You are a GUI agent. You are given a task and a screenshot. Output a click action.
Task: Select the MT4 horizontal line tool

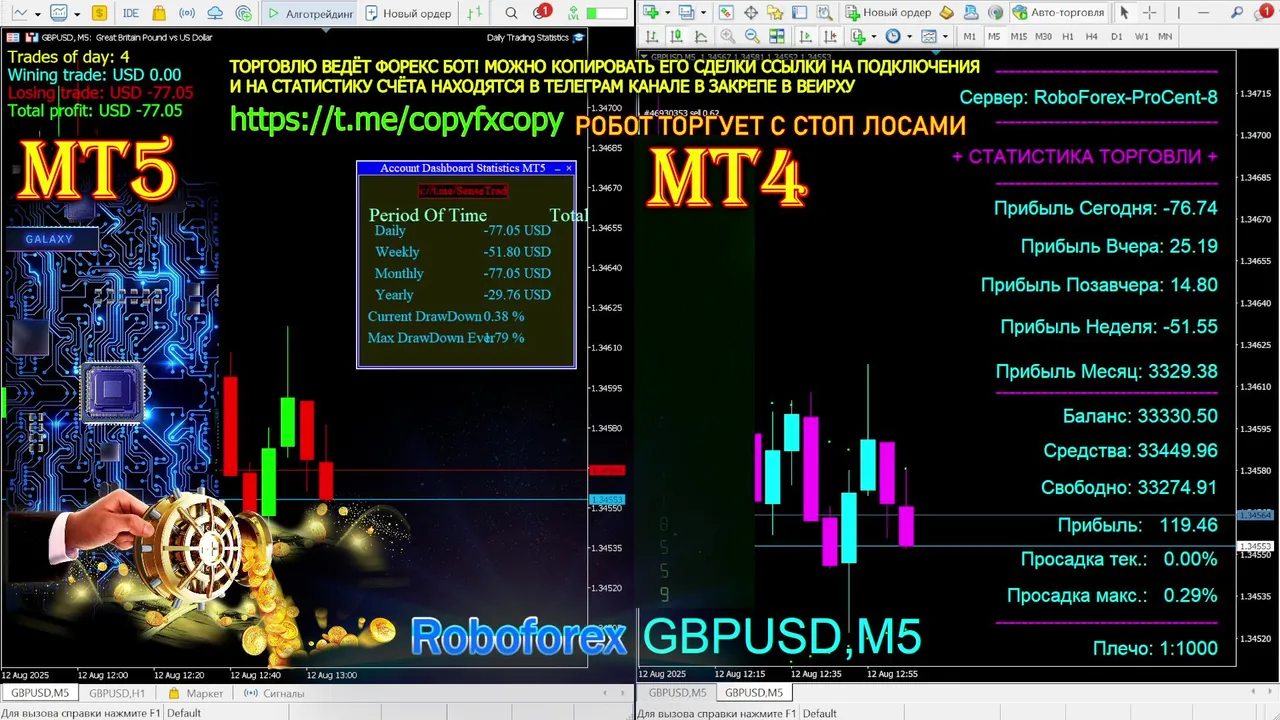click(x=1203, y=12)
